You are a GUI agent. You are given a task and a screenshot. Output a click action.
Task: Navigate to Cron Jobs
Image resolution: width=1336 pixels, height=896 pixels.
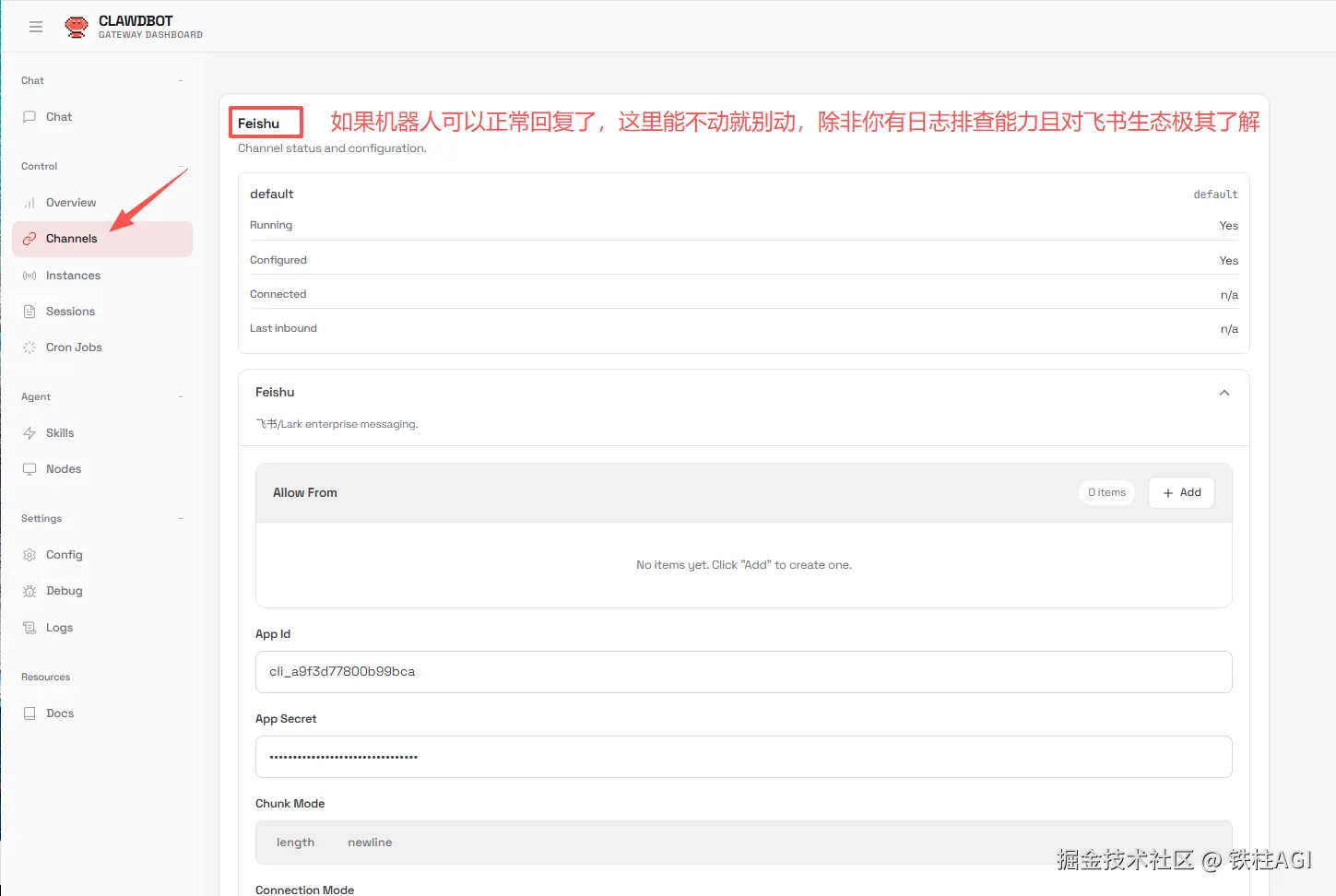[102, 348]
